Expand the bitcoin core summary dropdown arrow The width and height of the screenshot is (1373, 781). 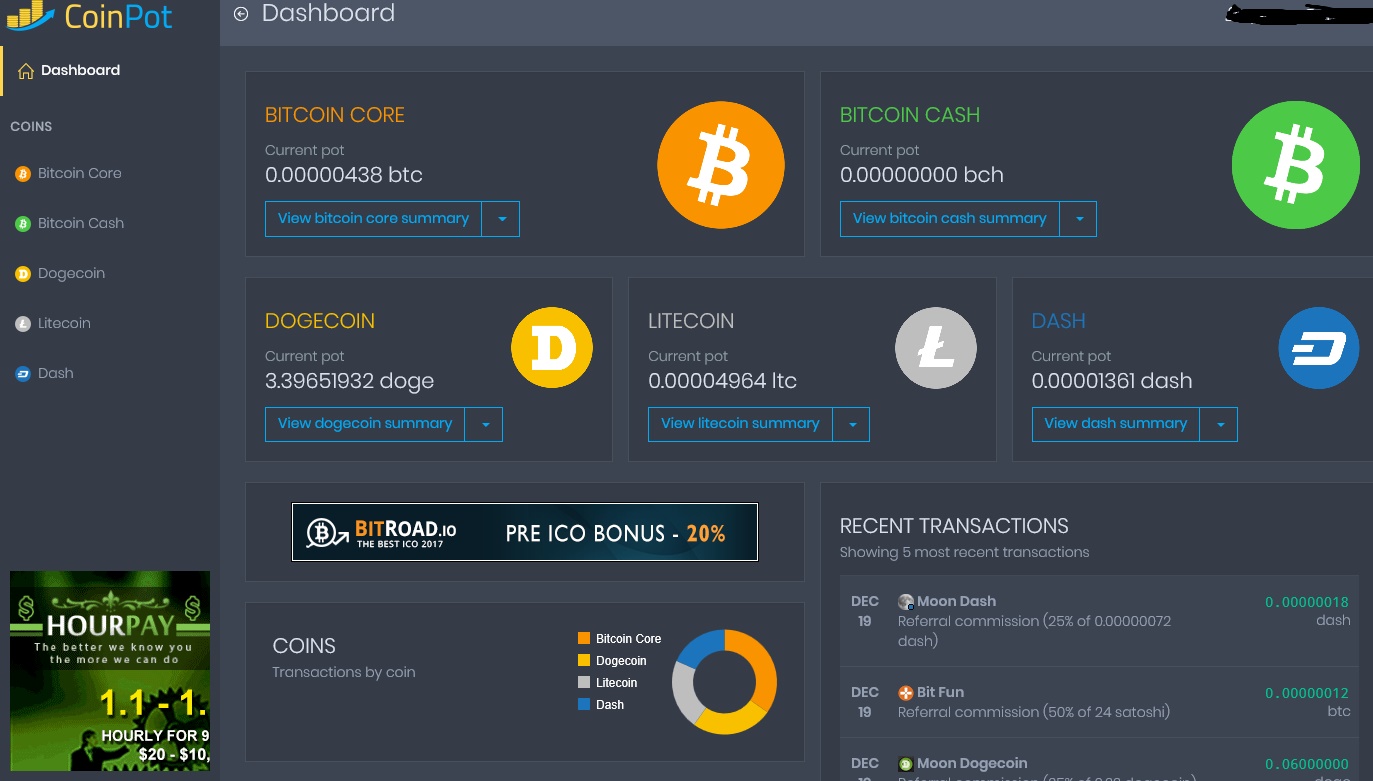pyautogui.click(x=501, y=219)
